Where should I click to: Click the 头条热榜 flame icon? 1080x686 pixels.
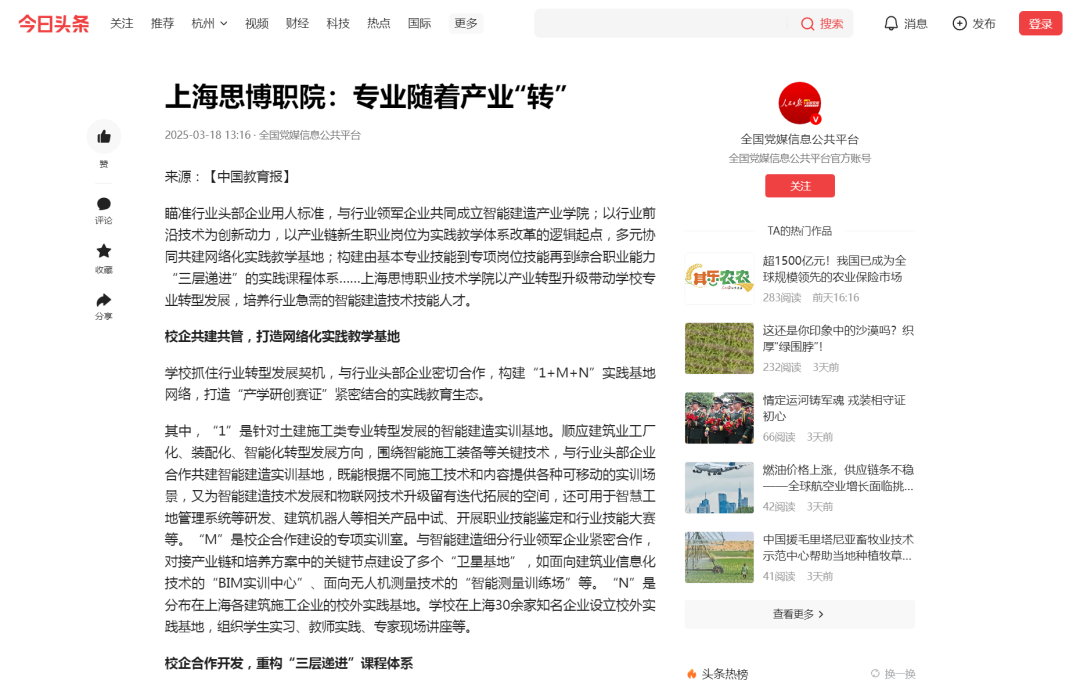692,674
